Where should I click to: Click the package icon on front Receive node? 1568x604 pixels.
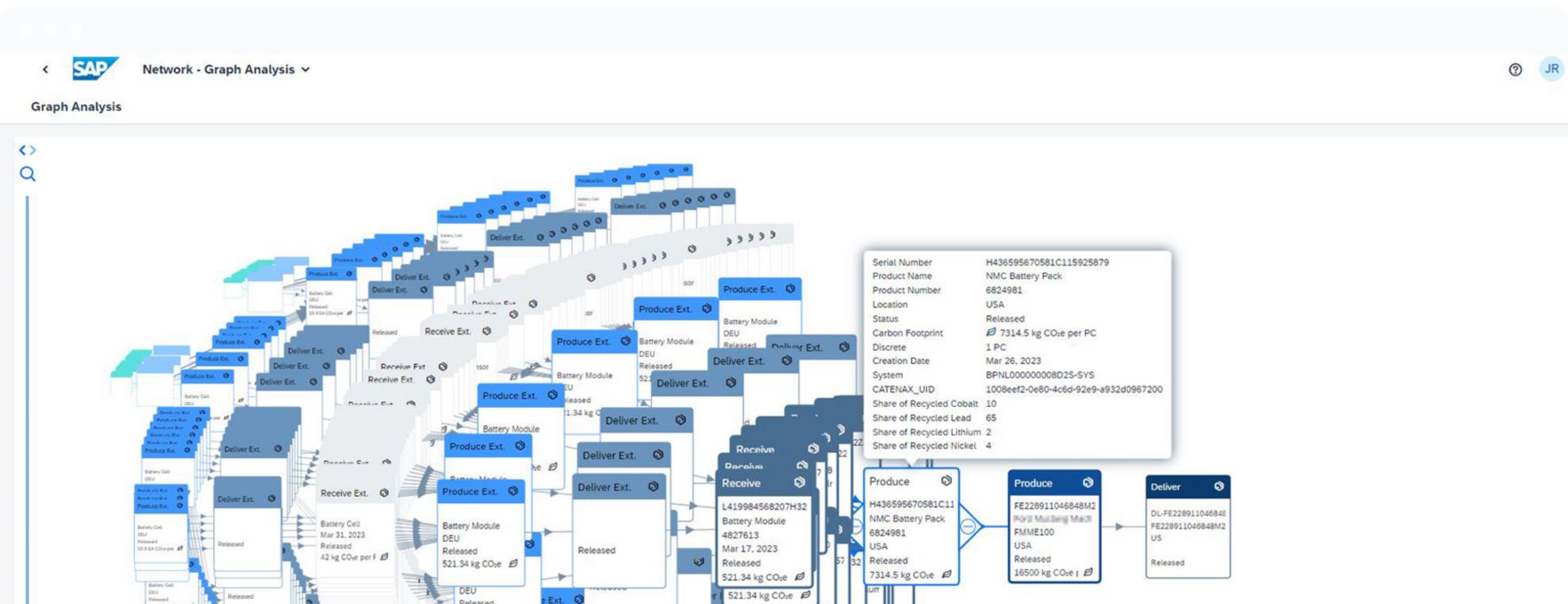pos(799,482)
